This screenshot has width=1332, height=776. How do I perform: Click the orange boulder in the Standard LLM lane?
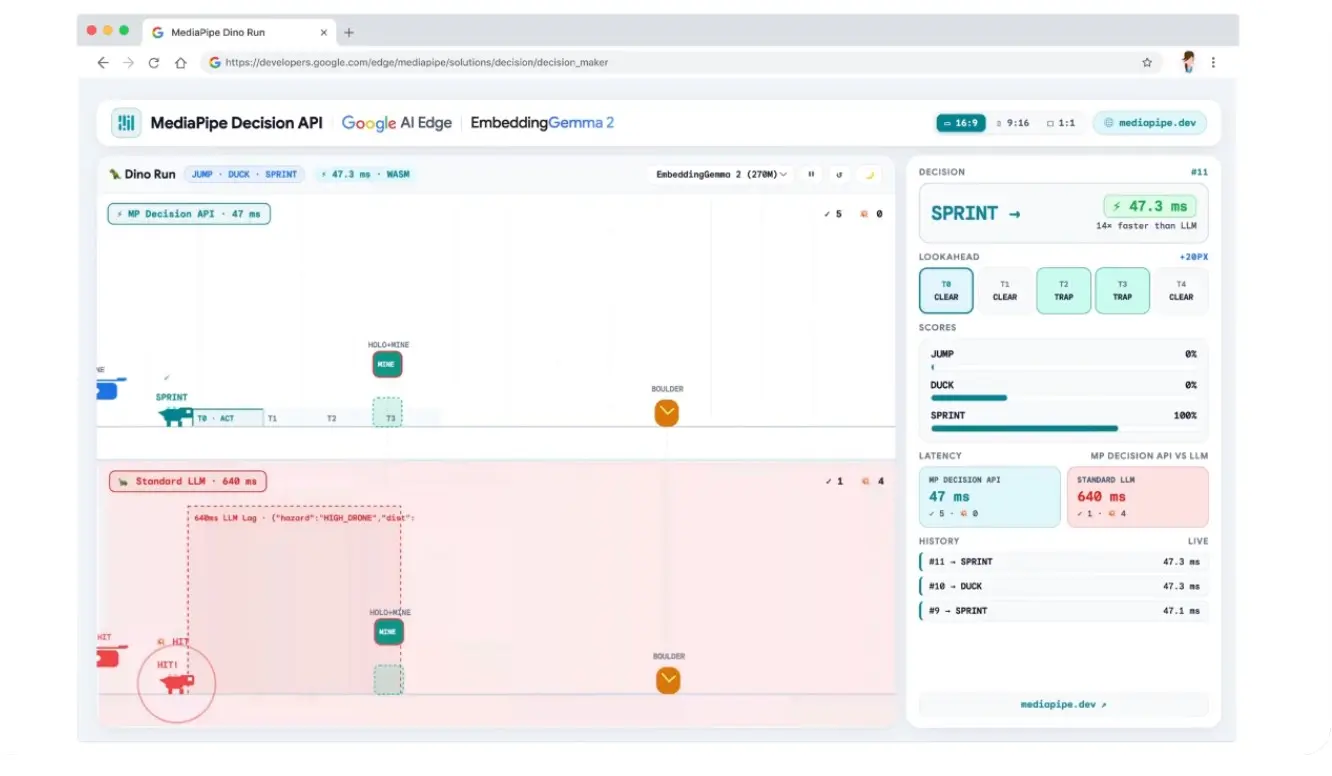point(668,681)
